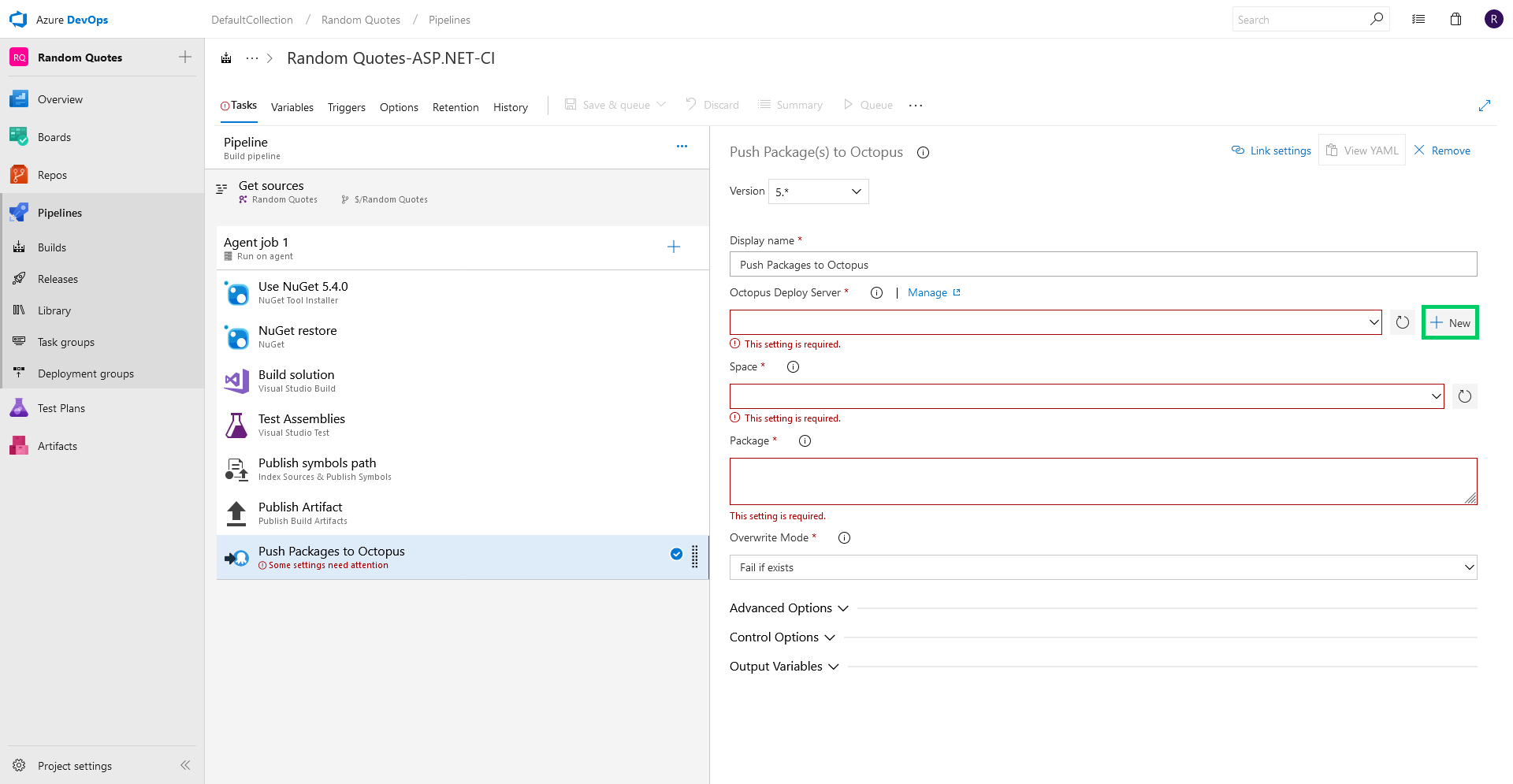Show info for Package field
Viewport: 1513px width, 784px height.
pos(805,441)
